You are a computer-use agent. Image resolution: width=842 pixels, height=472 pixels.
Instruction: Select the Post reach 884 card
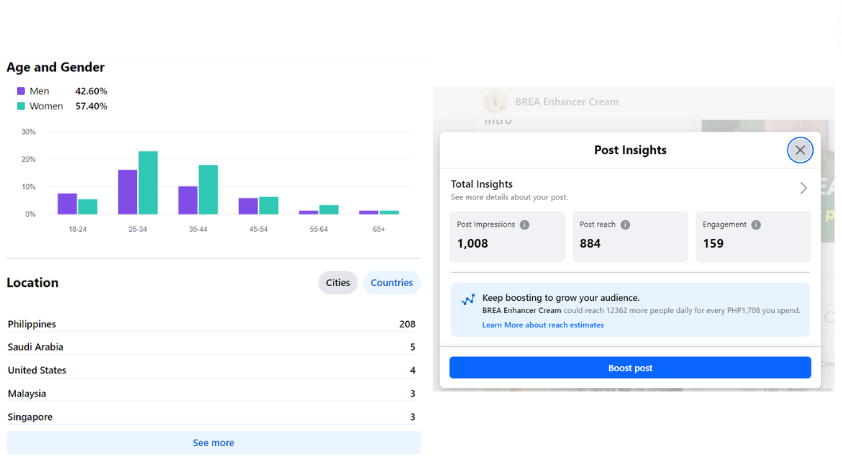point(630,237)
